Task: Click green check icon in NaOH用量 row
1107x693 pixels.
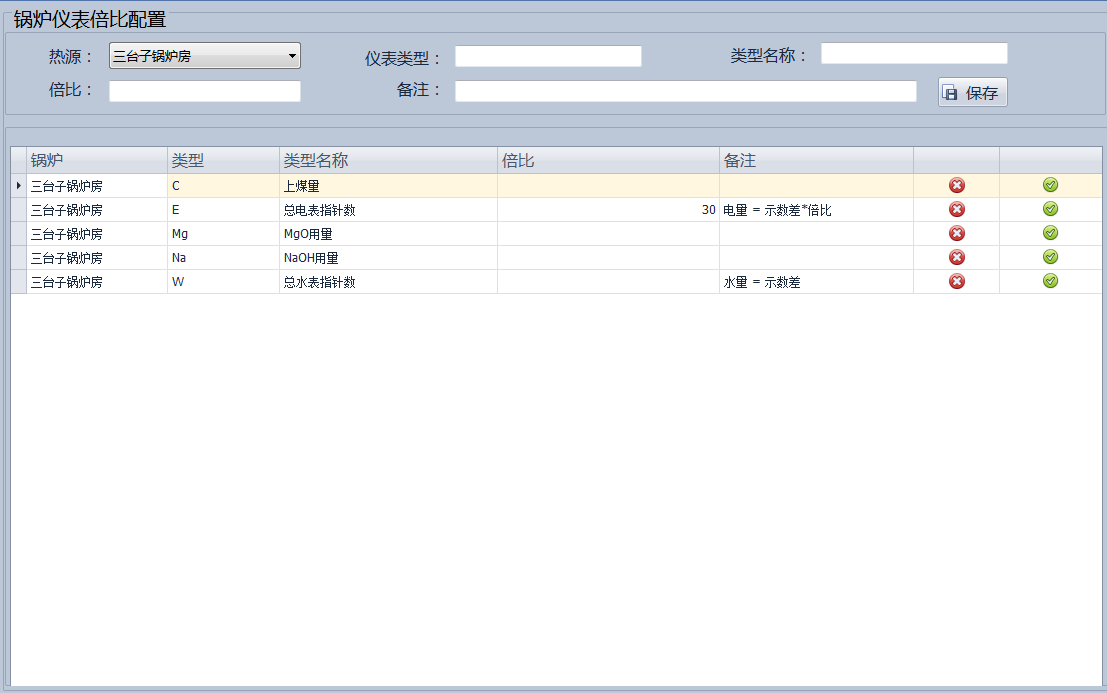Action: pos(1050,257)
